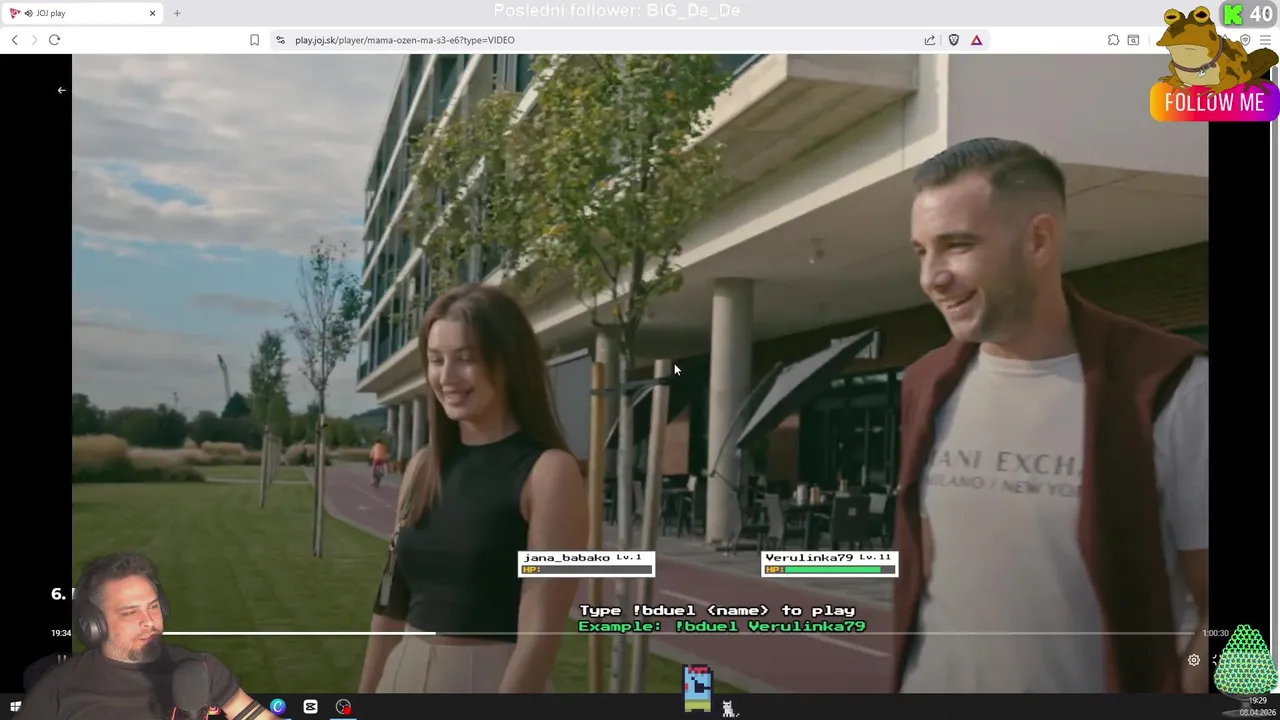Bookmark this page via the bookmark icon
Image resolution: width=1280 pixels, height=720 pixels.
(254, 40)
